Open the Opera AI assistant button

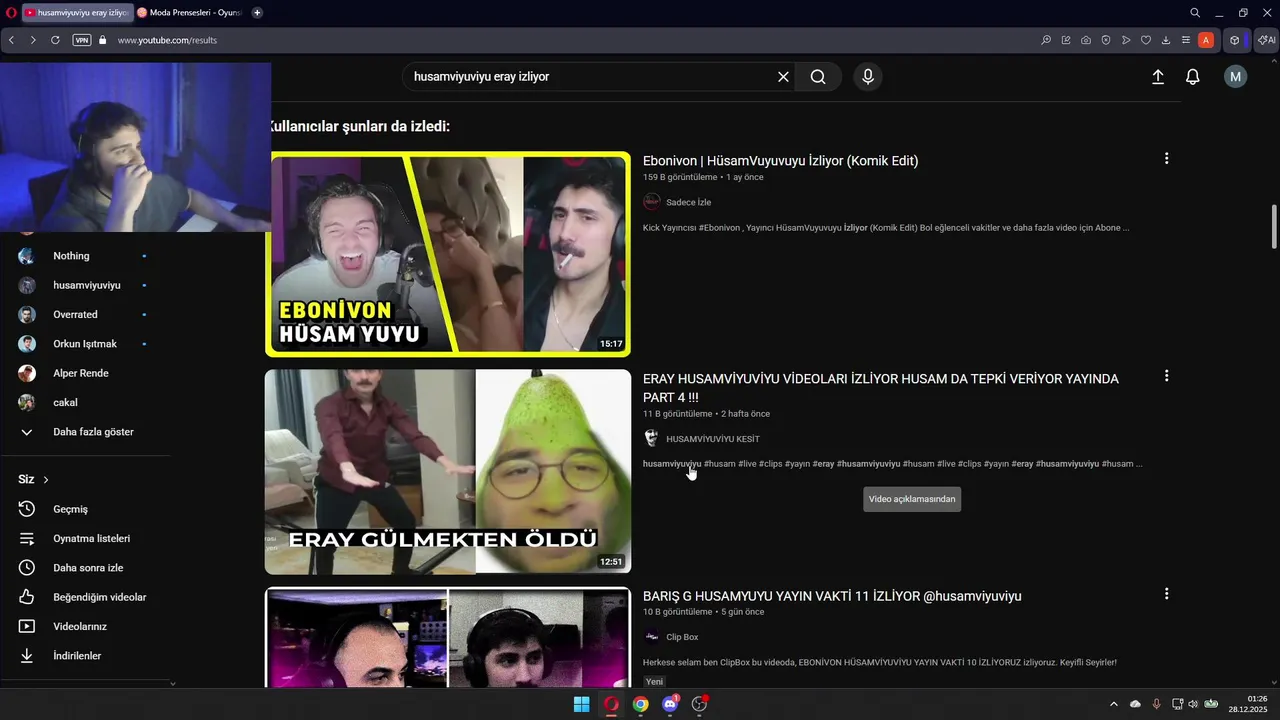coord(1266,40)
